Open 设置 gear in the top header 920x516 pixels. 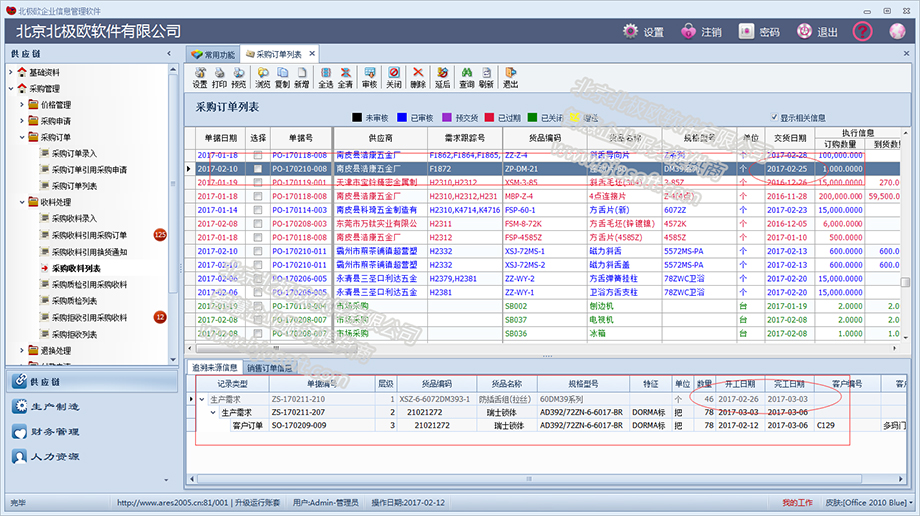(x=643, y=32)
